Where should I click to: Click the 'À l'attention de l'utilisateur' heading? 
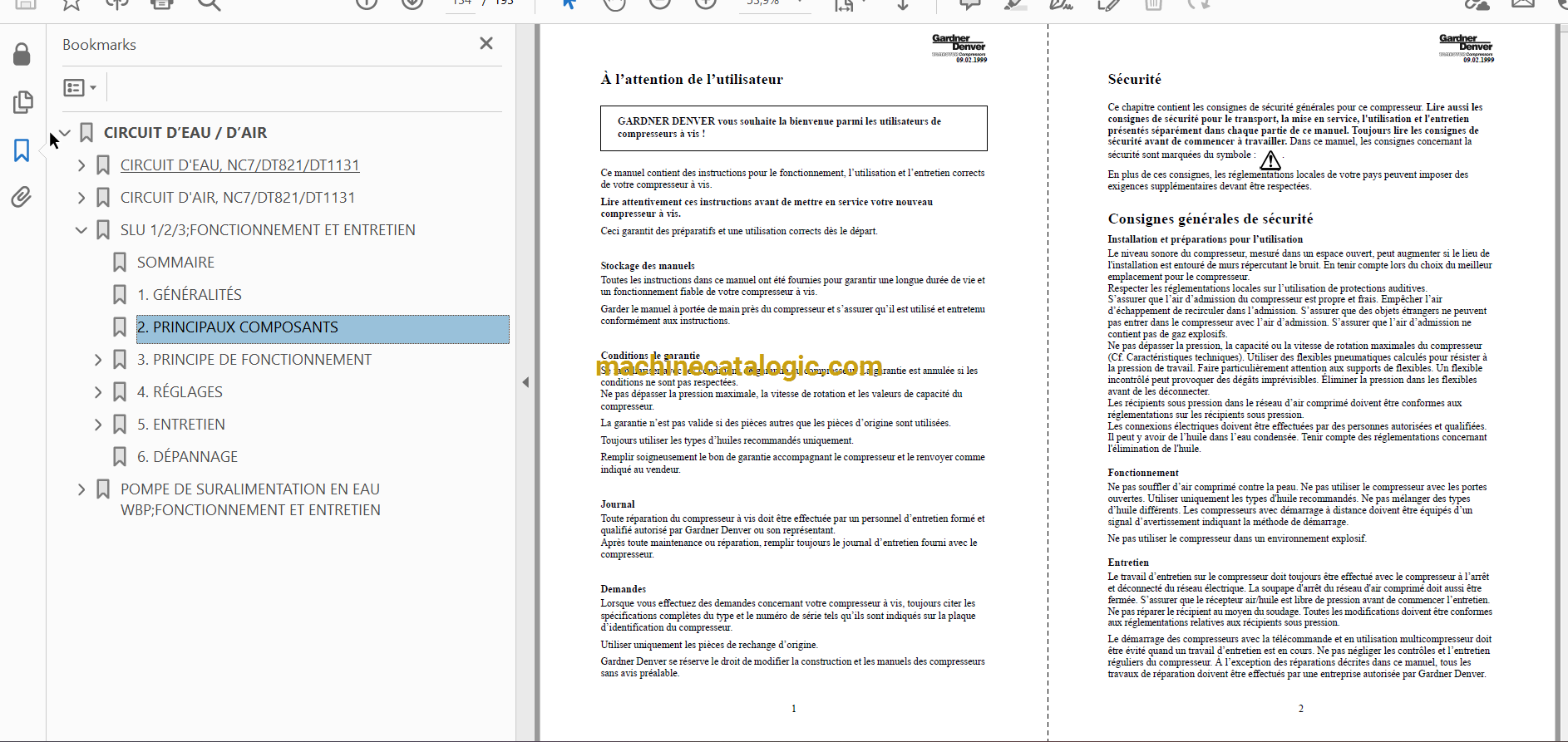pos(692,80)
